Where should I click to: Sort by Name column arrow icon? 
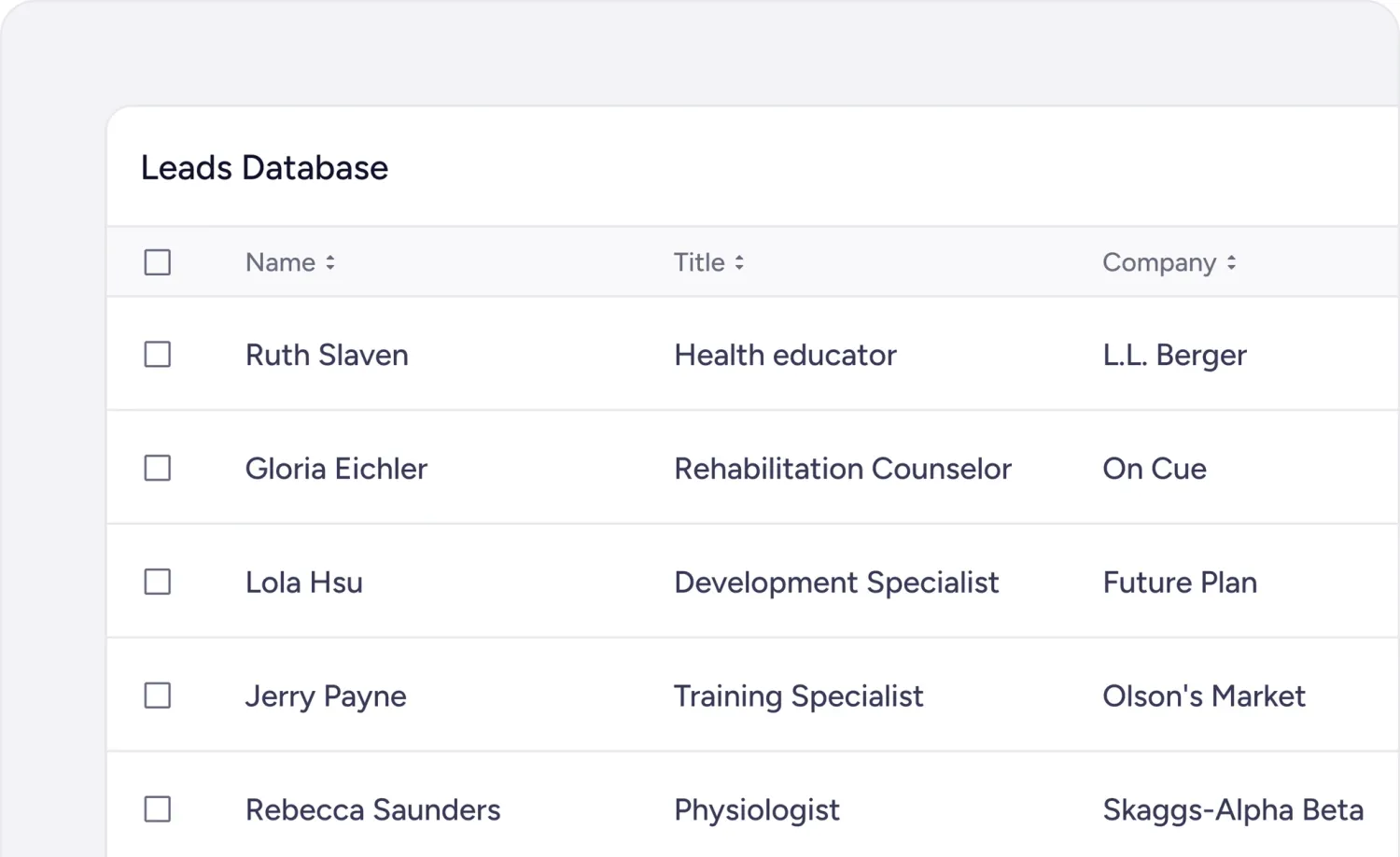[330, 263]
